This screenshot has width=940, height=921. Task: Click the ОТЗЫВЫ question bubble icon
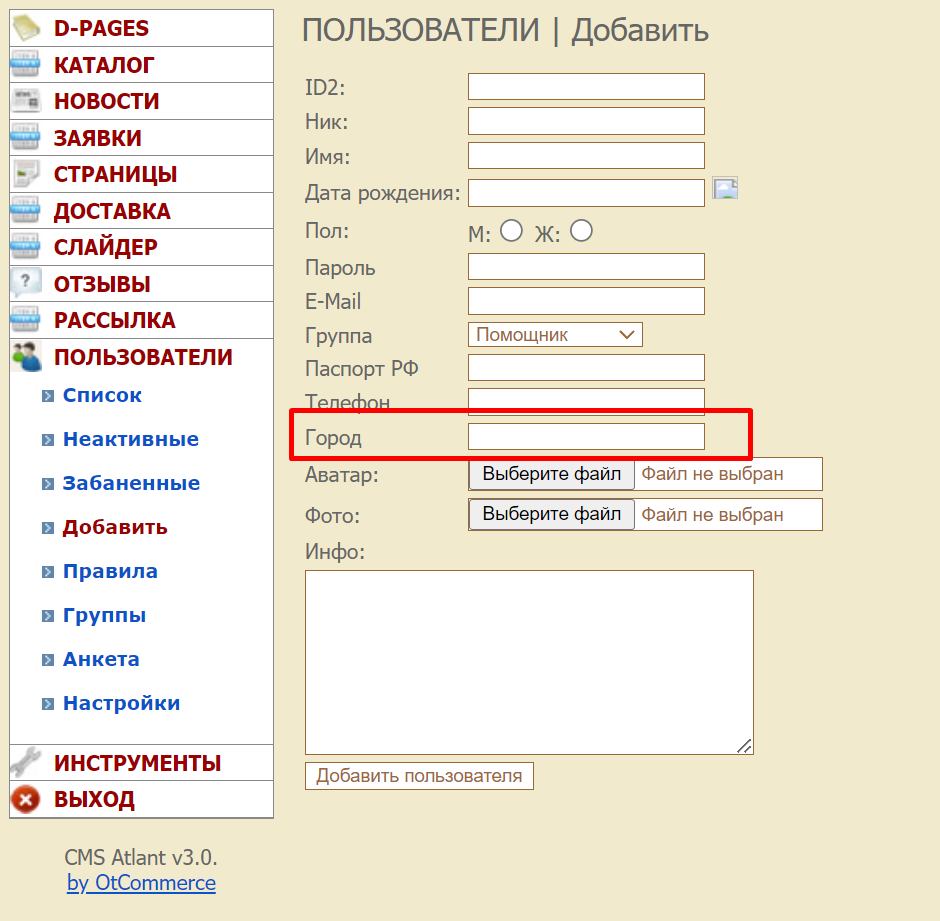click(26, 284)
